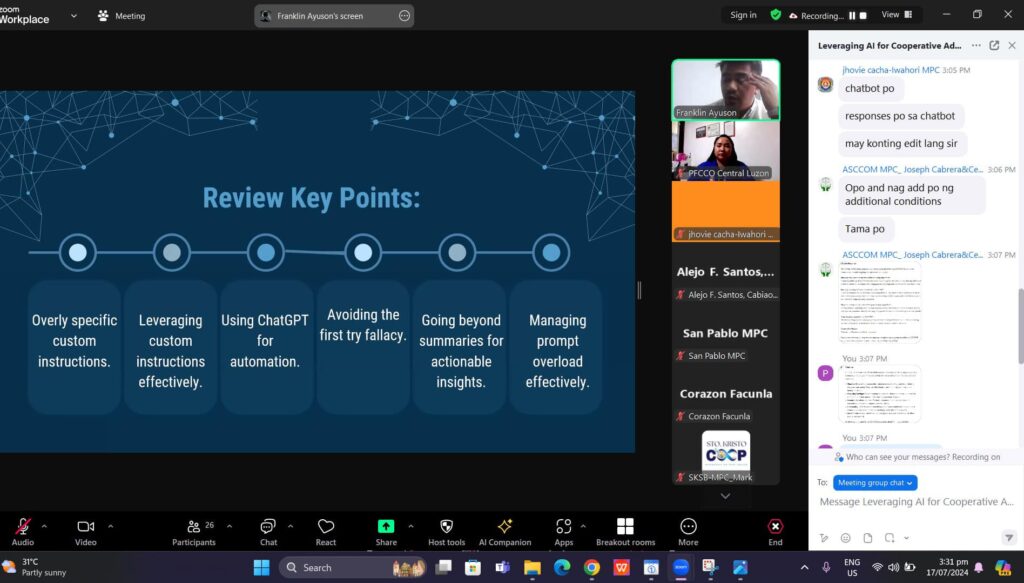Screen dimensions: 1024x583
Task: Click 'Tama po' chat message
Action: [865, 228]
